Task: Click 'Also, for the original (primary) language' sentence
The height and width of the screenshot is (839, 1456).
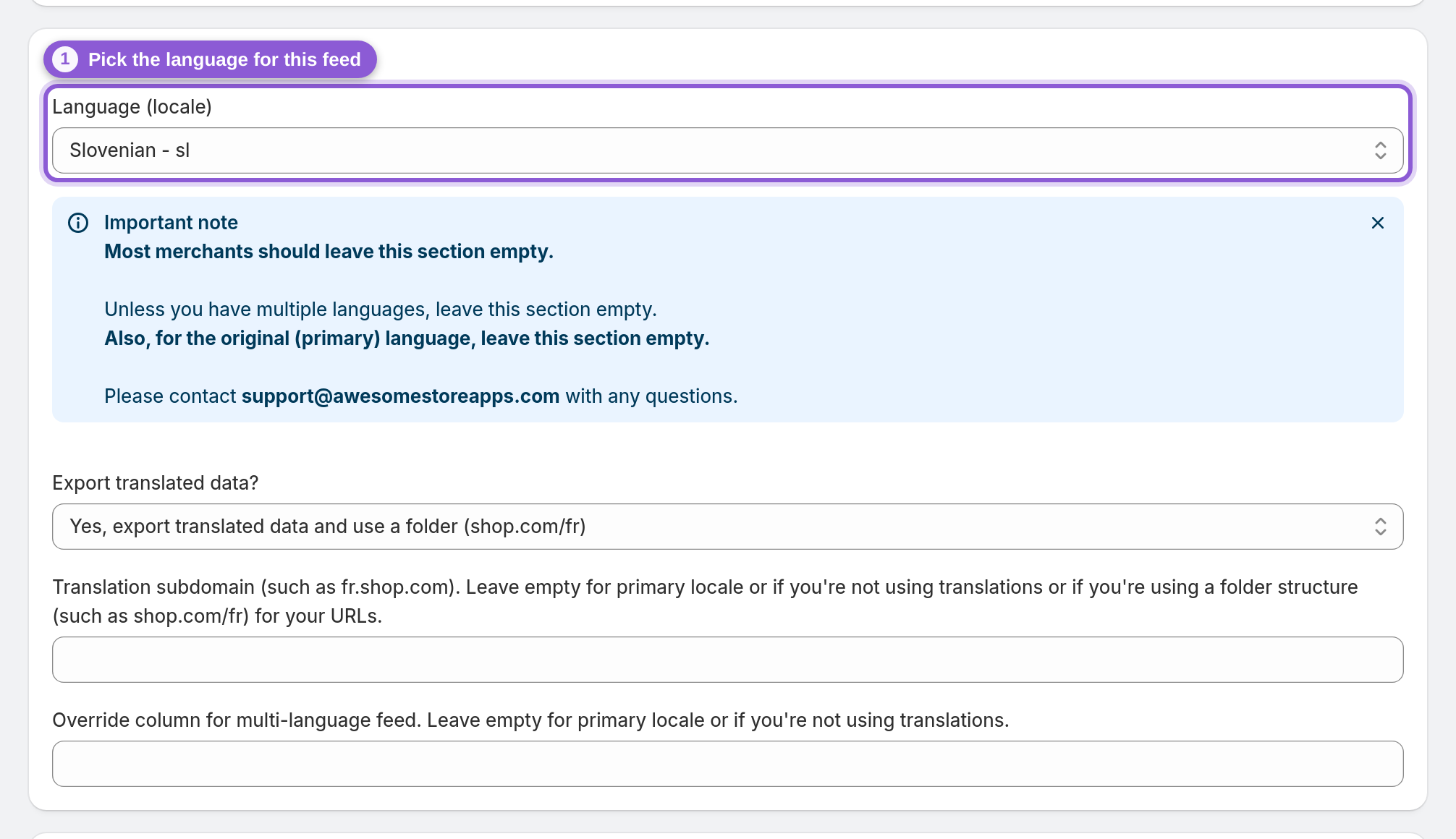Action: pos(407,338)
